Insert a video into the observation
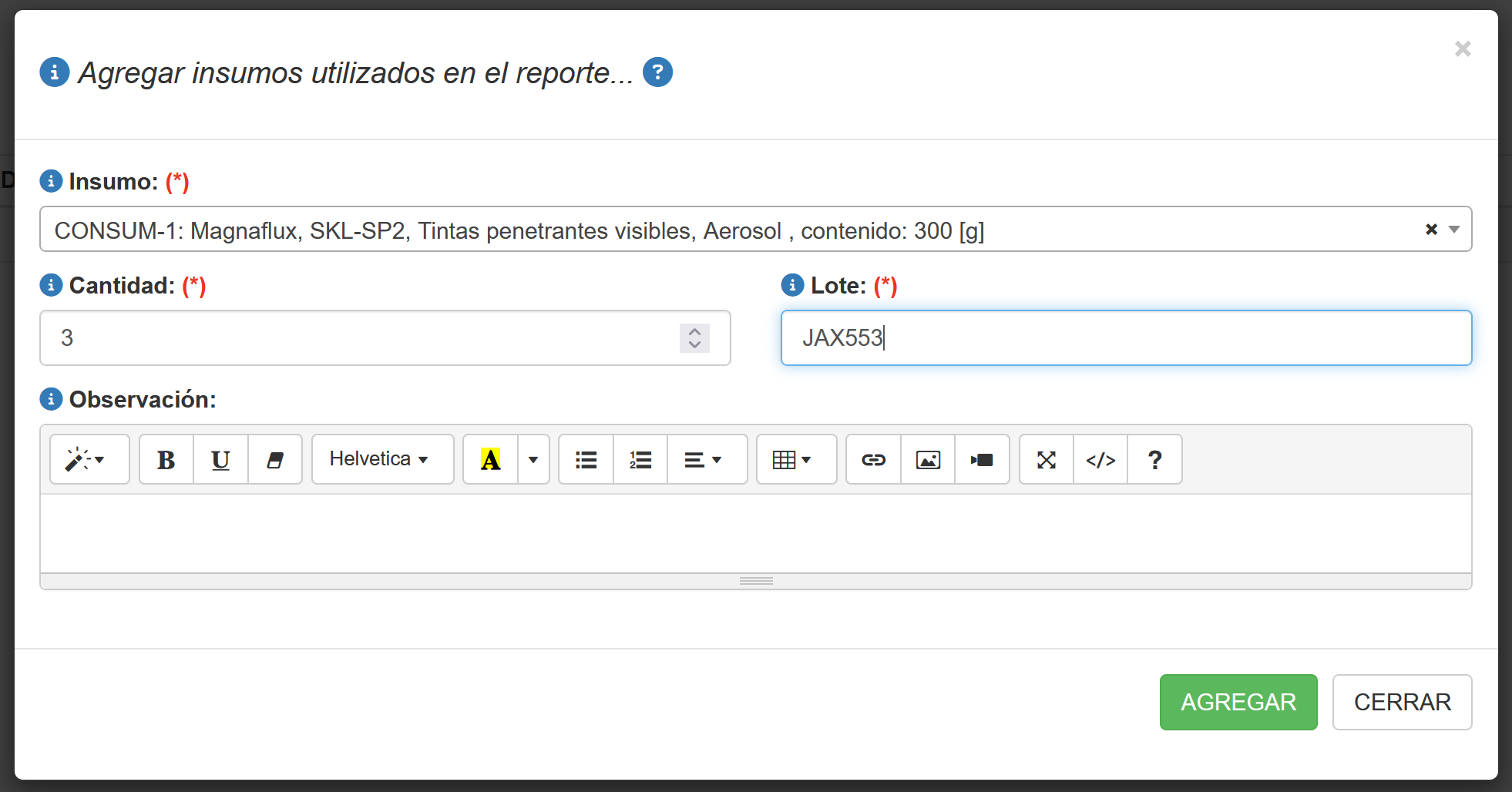The width and height of the screenshot is (1512, 792). coord(982,460)
